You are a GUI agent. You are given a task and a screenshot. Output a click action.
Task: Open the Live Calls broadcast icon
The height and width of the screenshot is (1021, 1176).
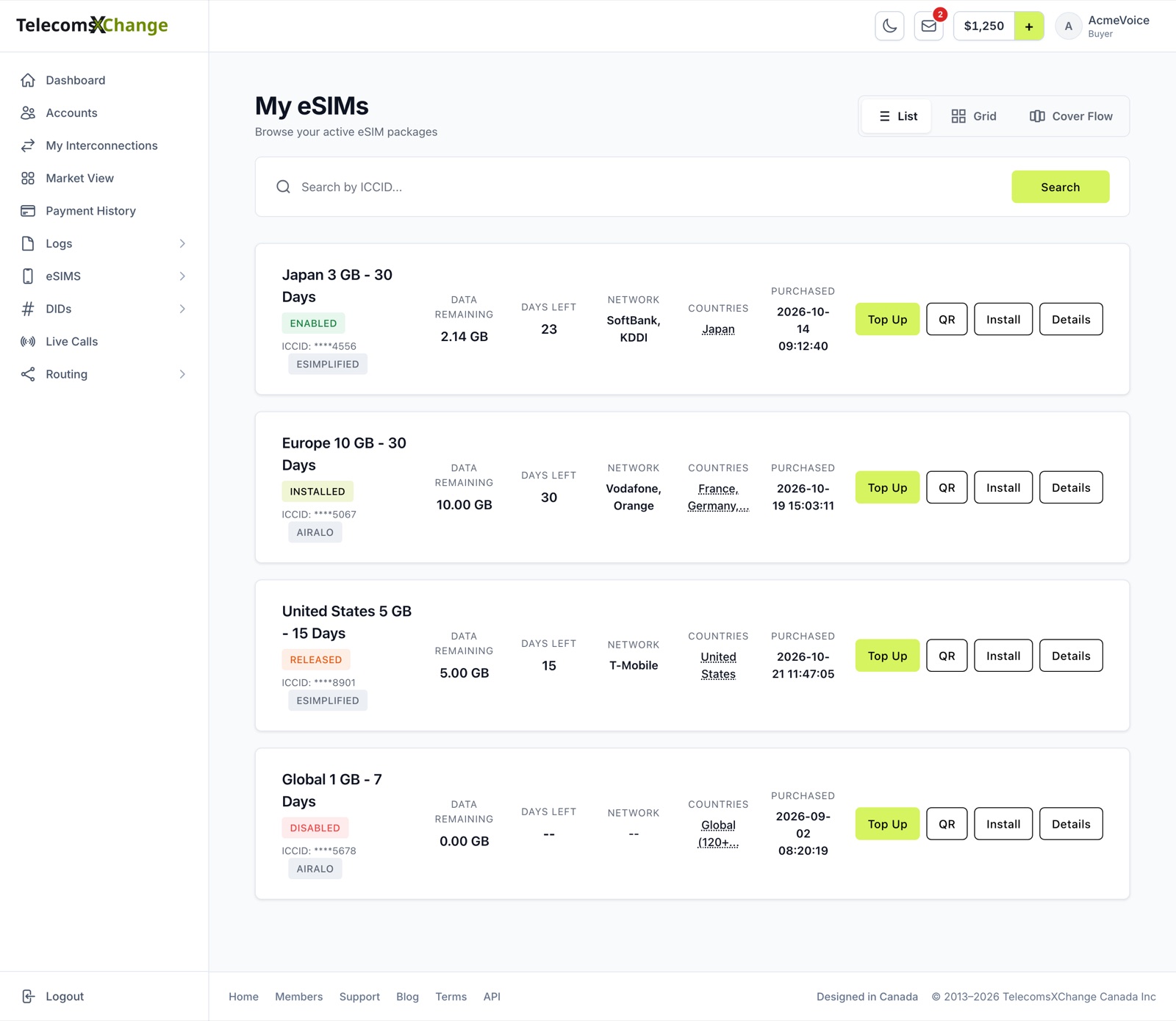point(28,341)
